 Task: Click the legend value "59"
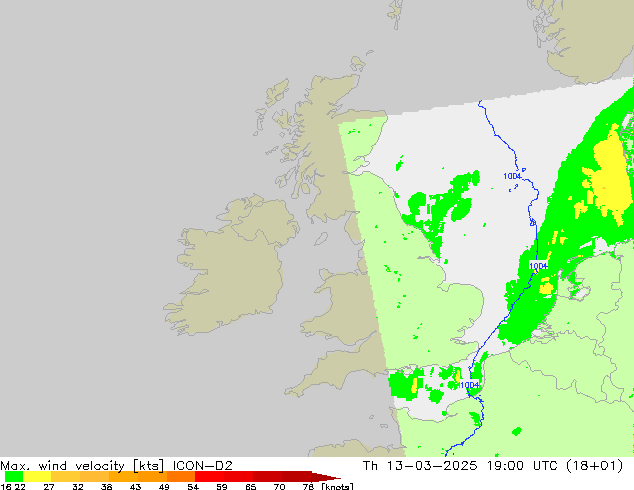tap(222, 486)
